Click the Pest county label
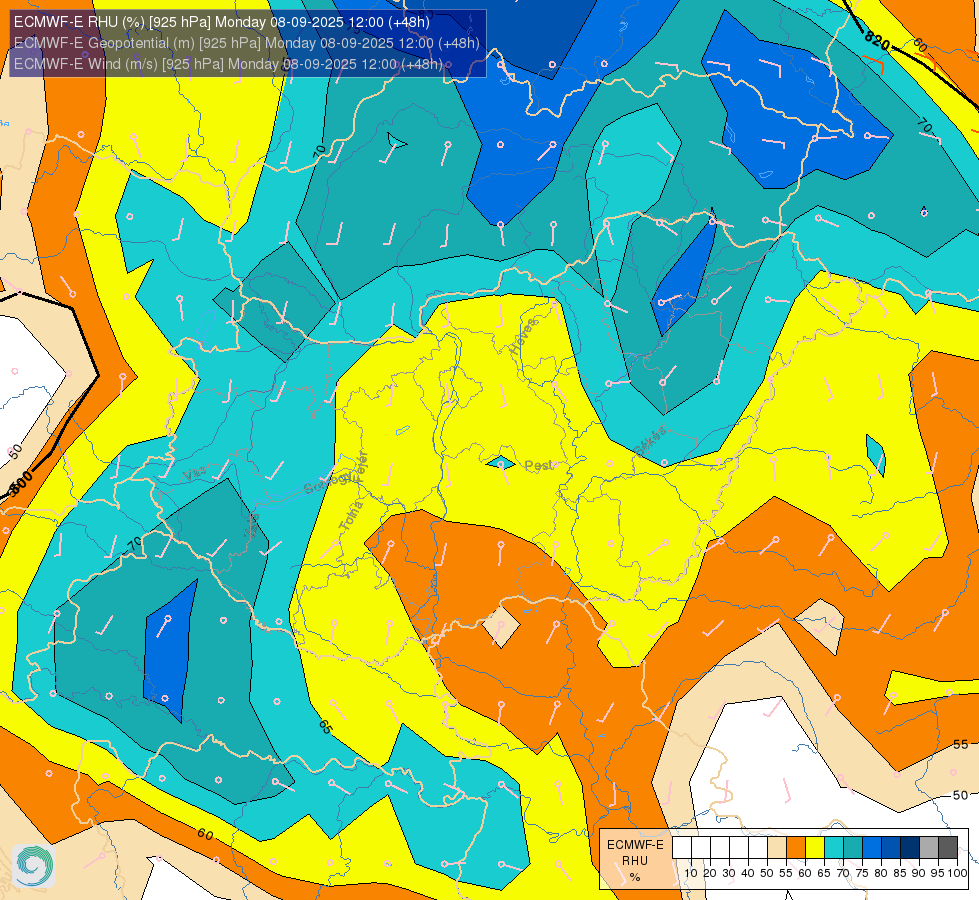 [x=539, y=465]
